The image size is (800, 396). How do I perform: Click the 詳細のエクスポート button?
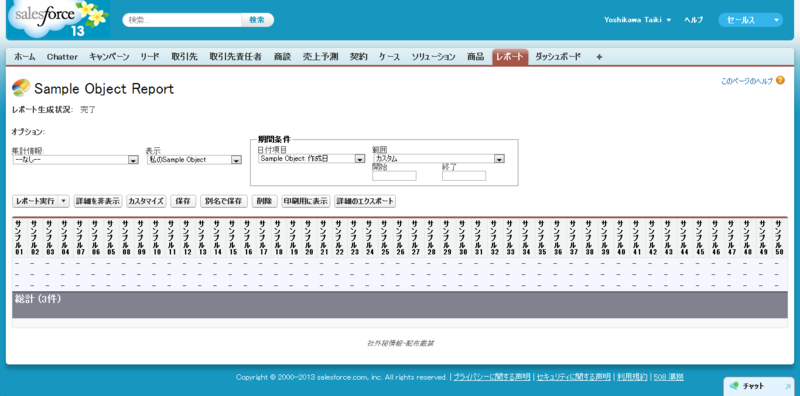click(x=365, y=201)
